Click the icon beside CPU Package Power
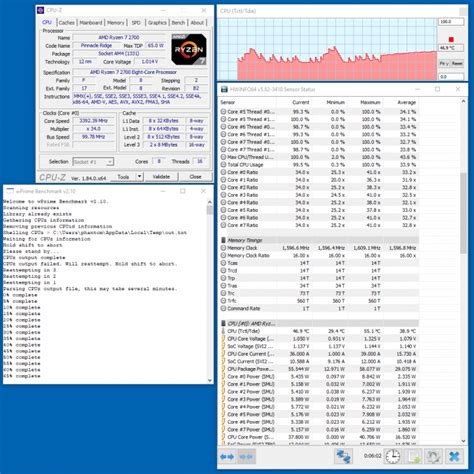 [x=223, y=369]
